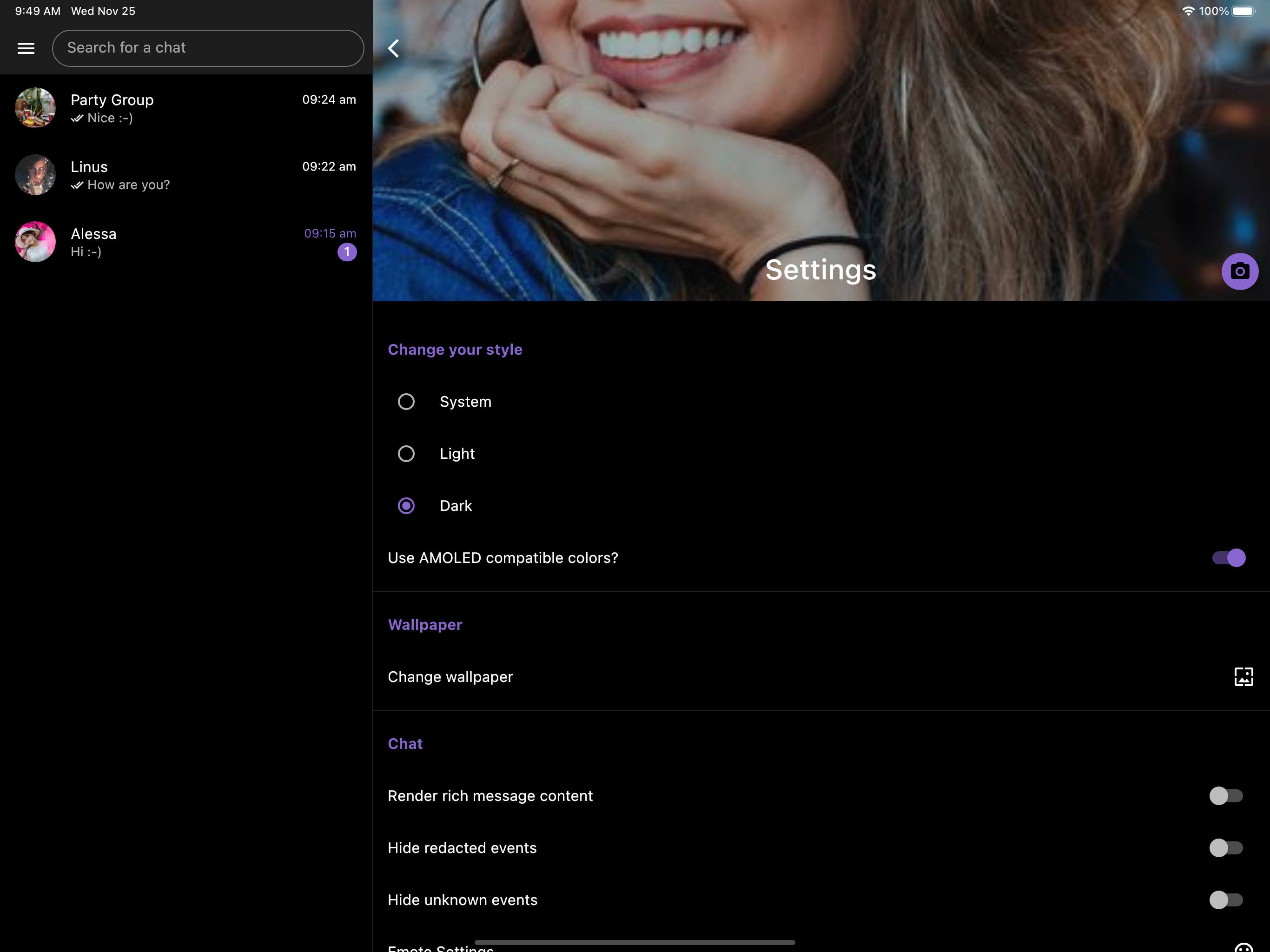Viewport: 1270px width, 952px height.
Task: Tap the back arrow in settings
Action: tap(394, 48)
